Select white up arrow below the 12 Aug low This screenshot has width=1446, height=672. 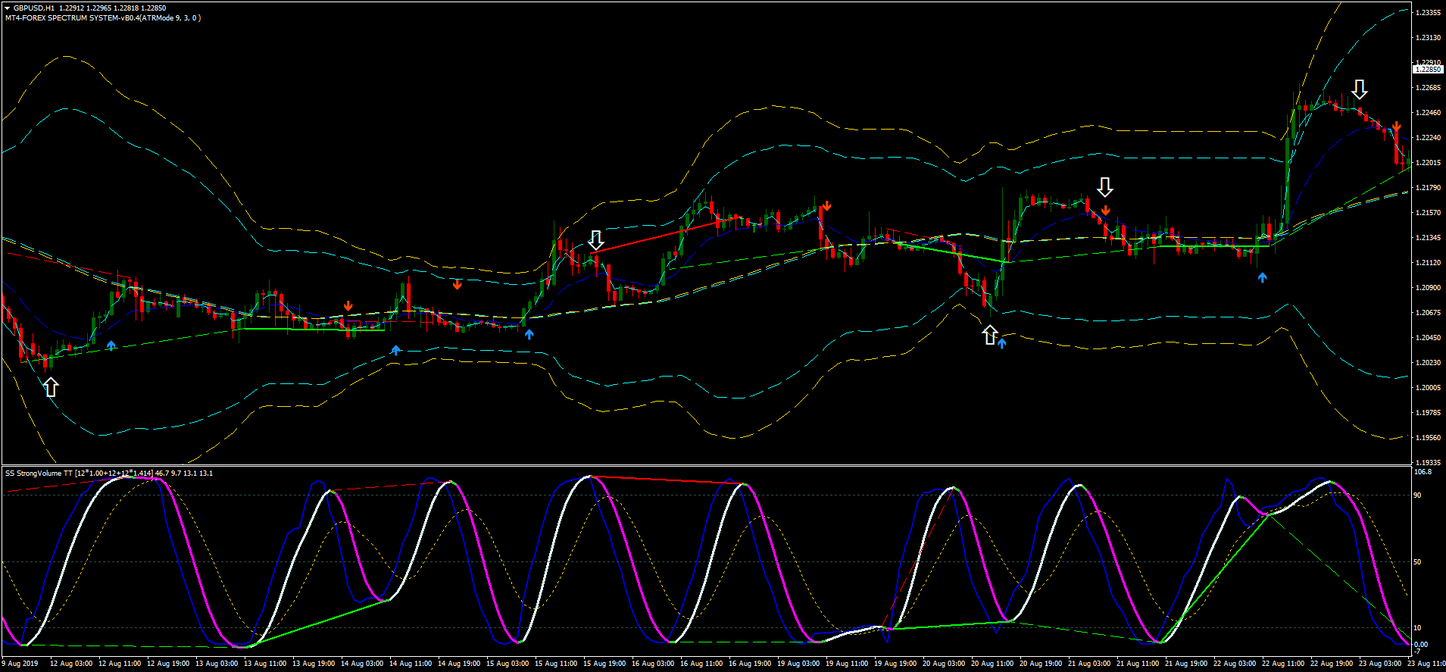51,387
